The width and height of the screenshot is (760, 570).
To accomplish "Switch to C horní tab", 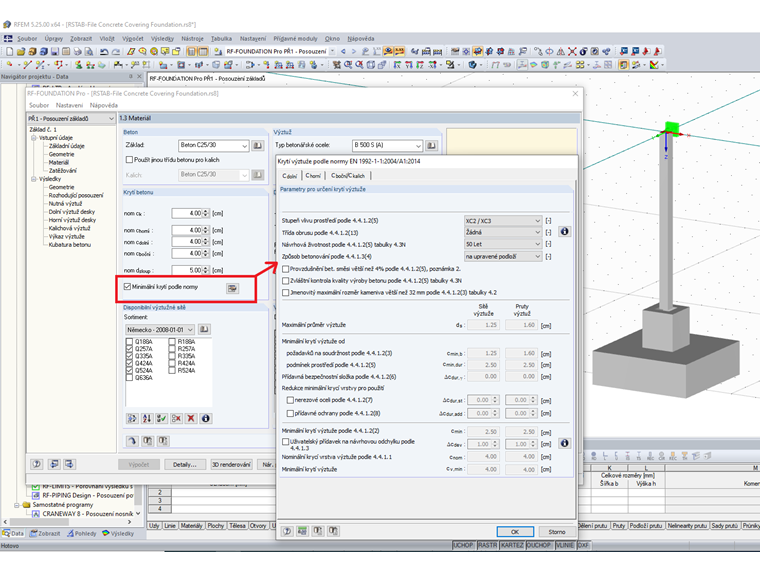I will pos(313,175).
